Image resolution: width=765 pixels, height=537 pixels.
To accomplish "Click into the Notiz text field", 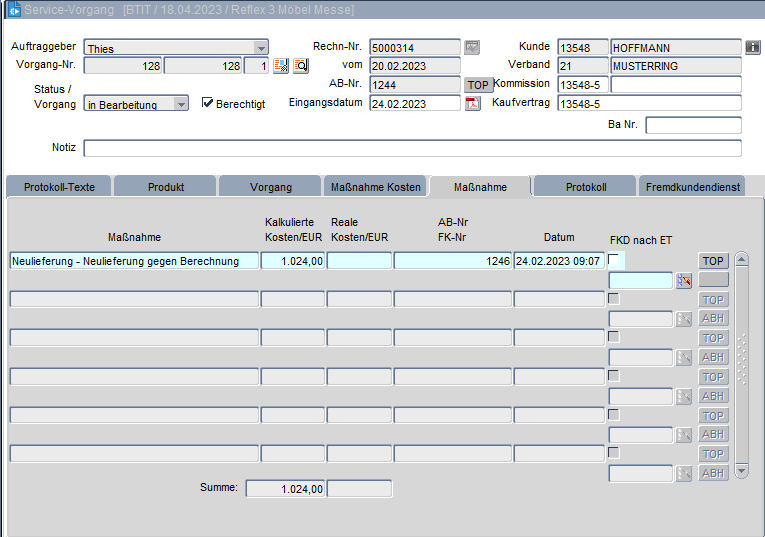I will pos(412,148).
